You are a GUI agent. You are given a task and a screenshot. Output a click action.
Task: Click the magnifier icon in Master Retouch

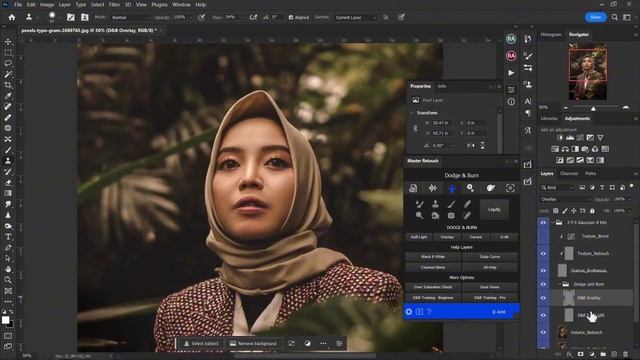[419, 215]
